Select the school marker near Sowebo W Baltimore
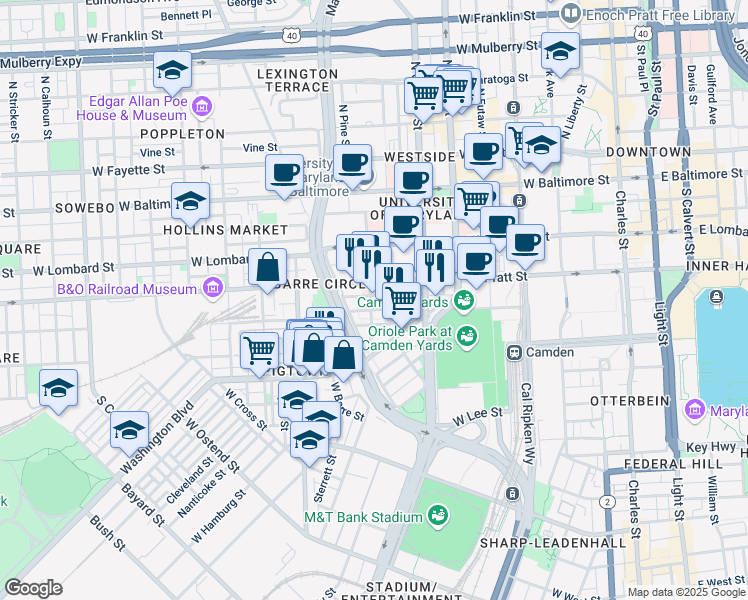The image size is (748, 600). coord(190,203)
